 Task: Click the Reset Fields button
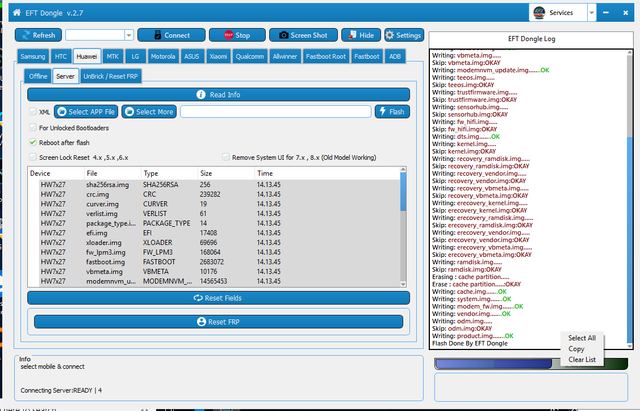click(x=218, y=298)
